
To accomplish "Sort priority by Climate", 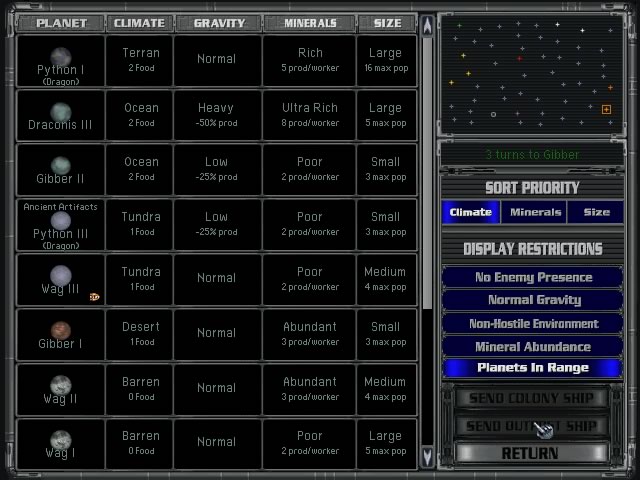I will pyautogui.click(x=471, y=212).
